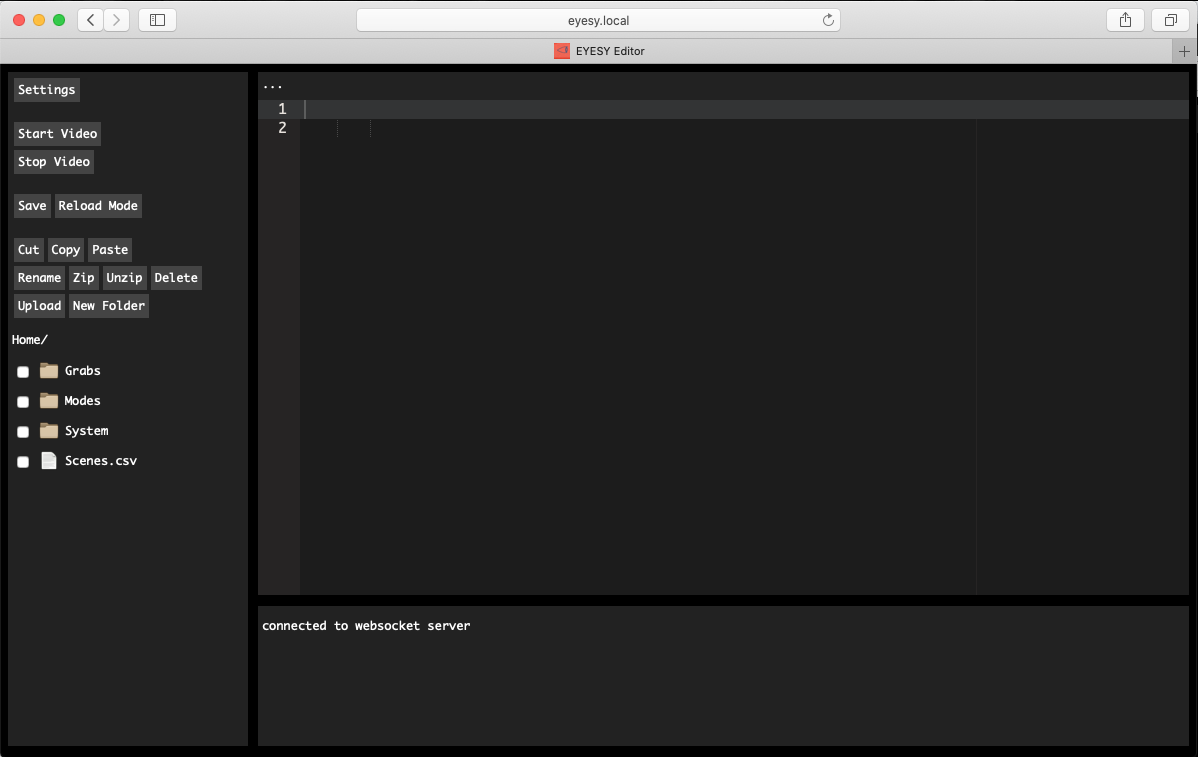1198x757 pixels.
Task: Tick the checkbox beside Modes
Action: (x=23, y=402)
